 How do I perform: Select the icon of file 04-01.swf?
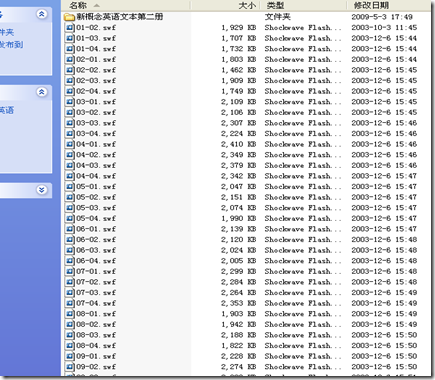tap(69, 144)
